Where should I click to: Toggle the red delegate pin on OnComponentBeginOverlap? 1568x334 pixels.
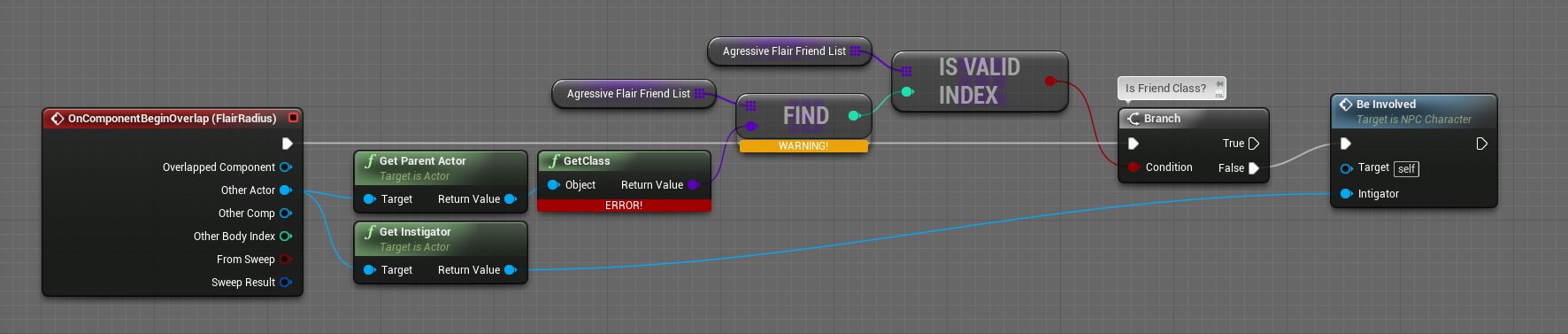pos(293,118)
